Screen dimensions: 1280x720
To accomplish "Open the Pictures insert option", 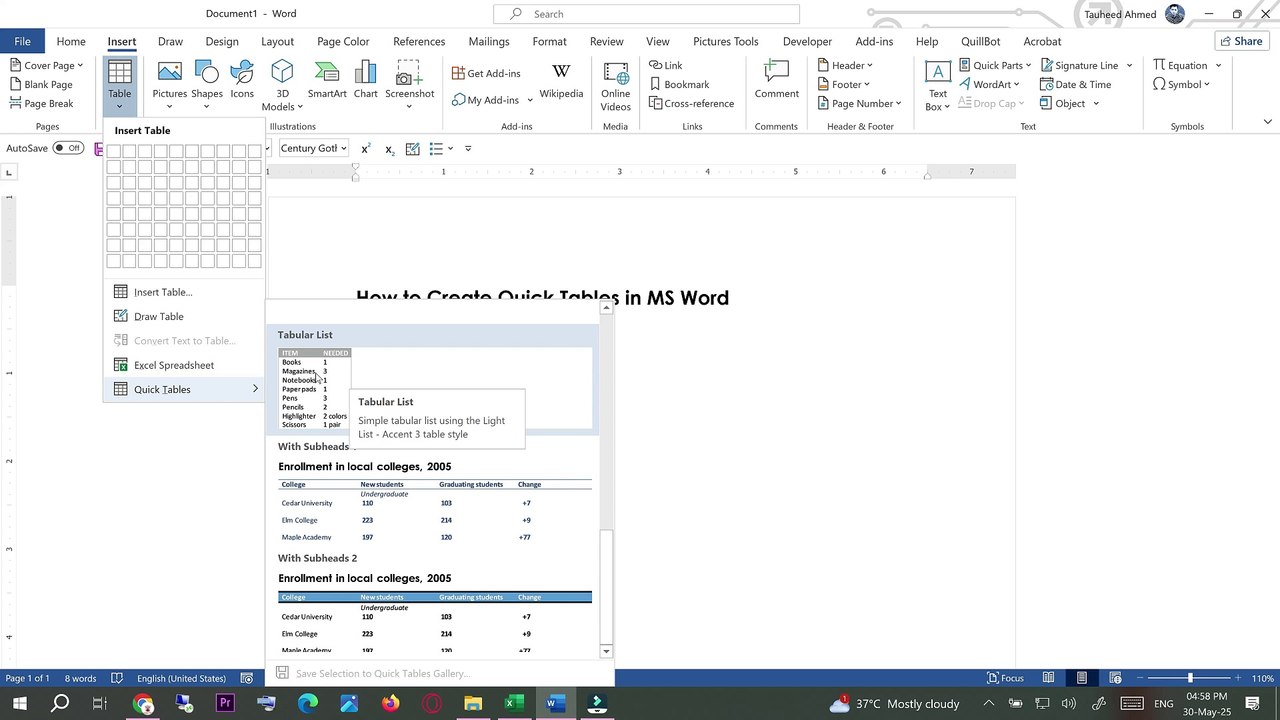I will click(169, 85).
